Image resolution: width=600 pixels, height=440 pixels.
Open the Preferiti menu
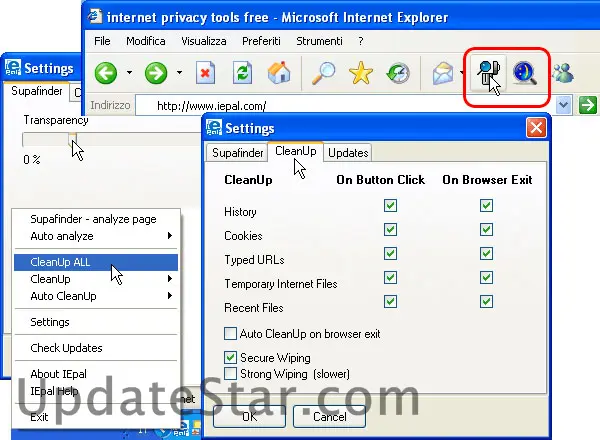pos(261,41)
